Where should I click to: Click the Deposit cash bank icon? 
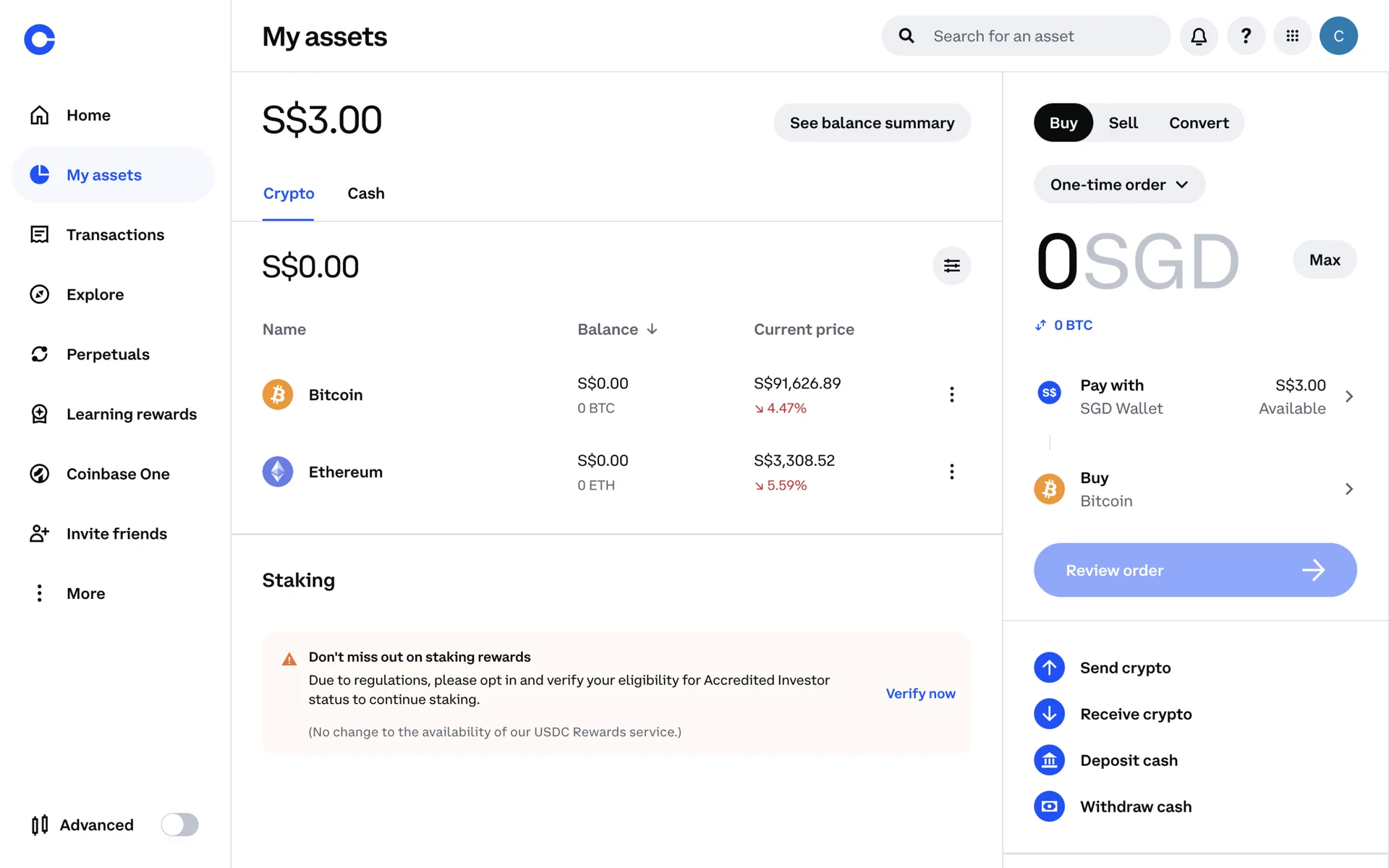(1049, 760)
